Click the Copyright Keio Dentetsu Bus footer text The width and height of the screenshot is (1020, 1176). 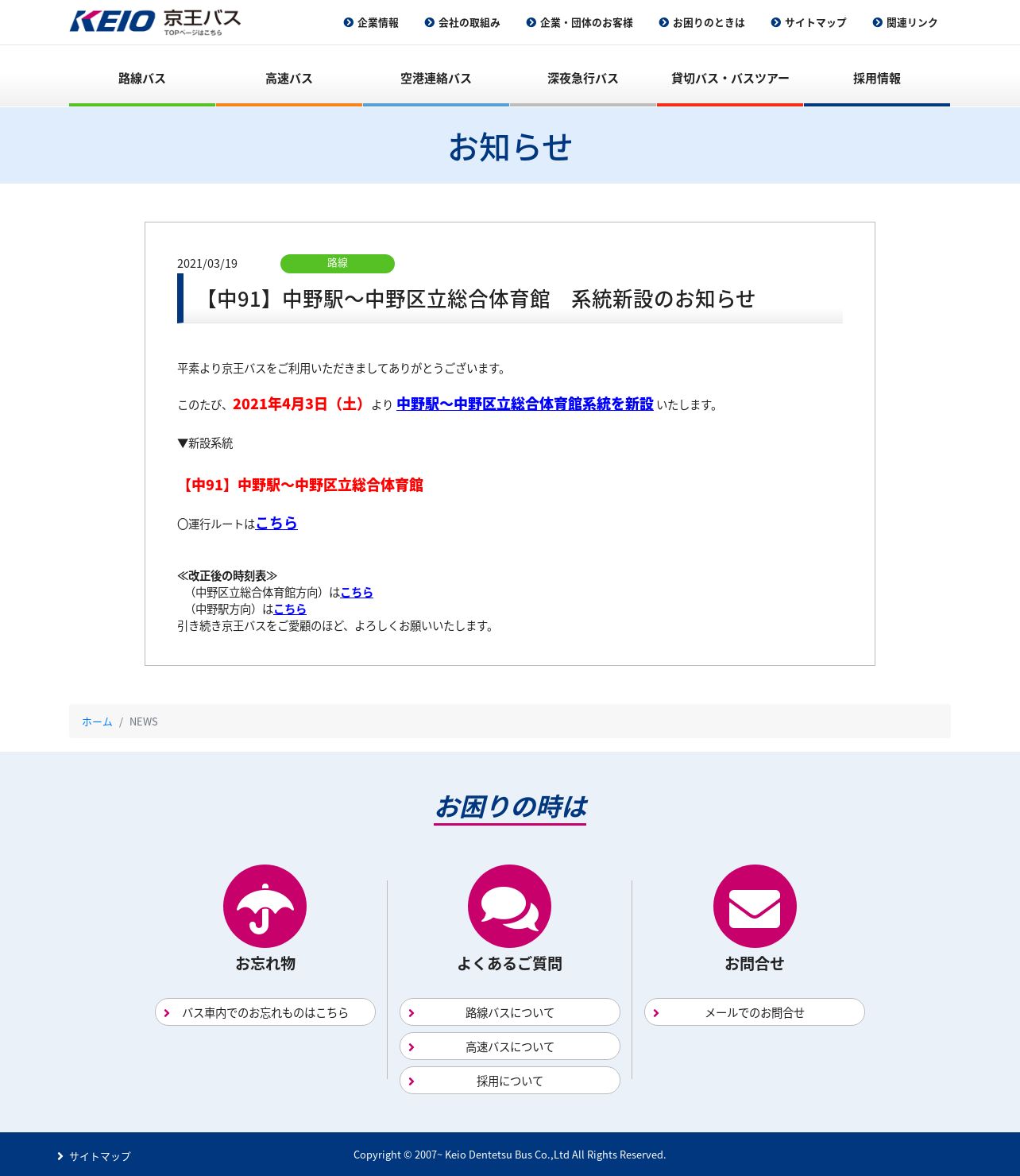click(x=510, y=1155)
